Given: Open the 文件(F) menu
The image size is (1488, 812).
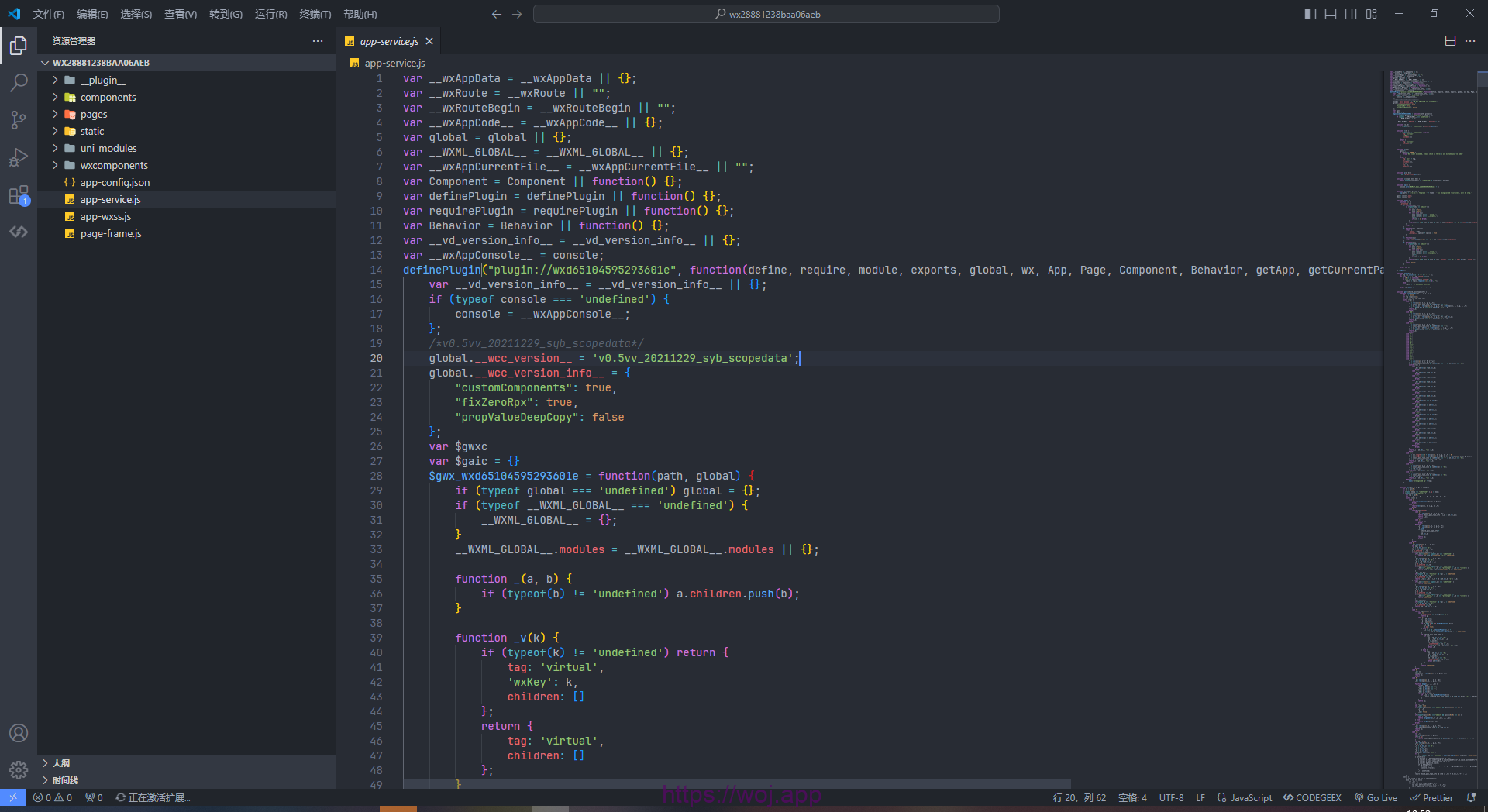Looking at the screenshot, I should (x=48, y=14).
